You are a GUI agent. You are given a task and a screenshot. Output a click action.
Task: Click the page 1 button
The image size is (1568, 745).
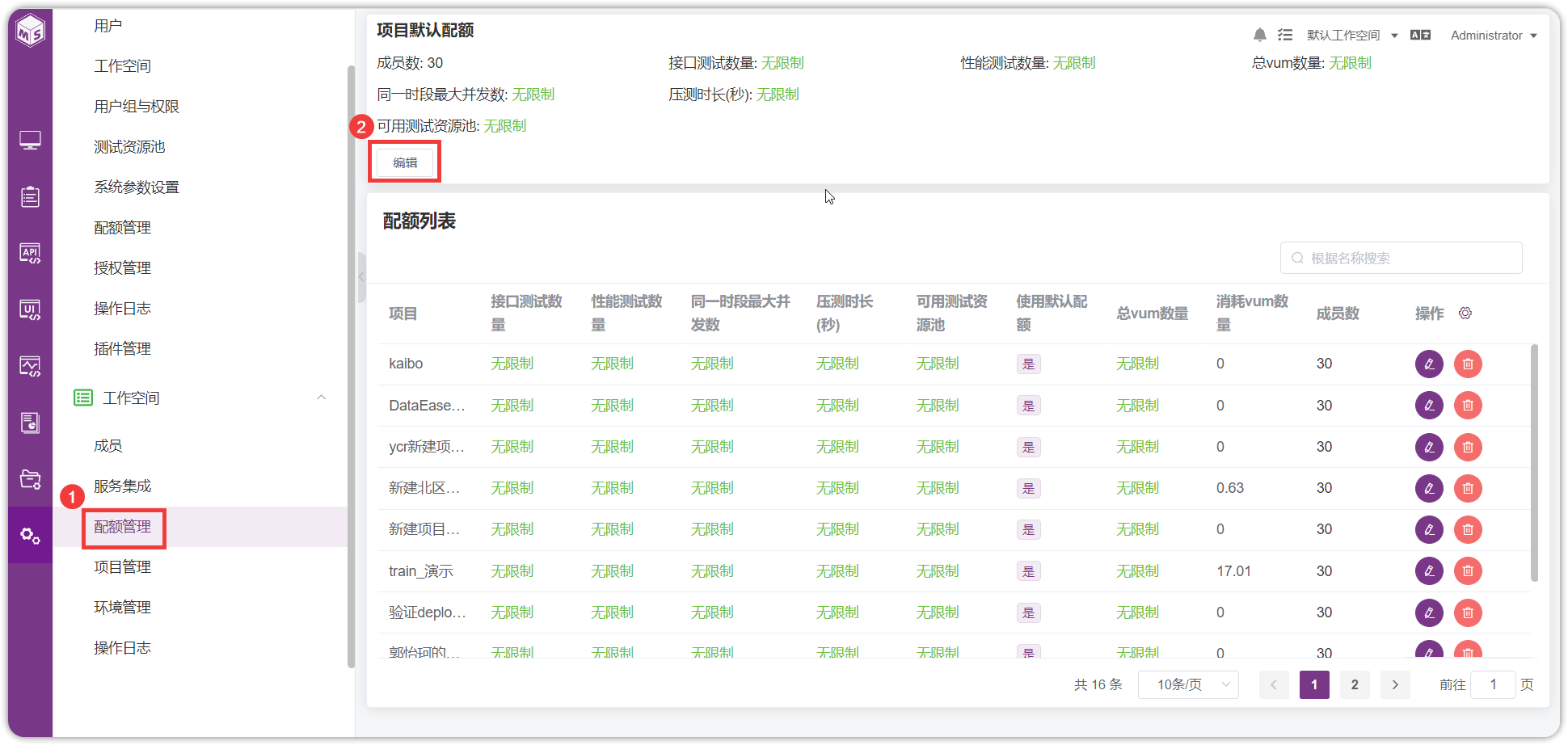tap(1314, 684)
